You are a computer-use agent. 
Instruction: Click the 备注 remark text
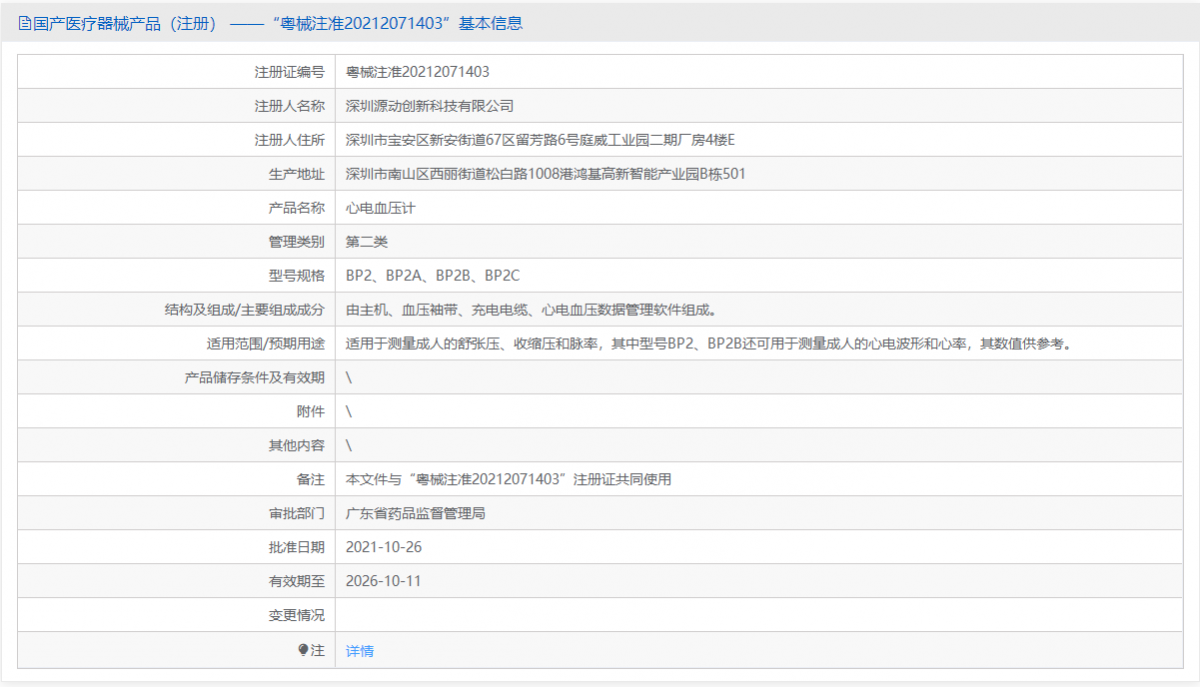[508, 480]
